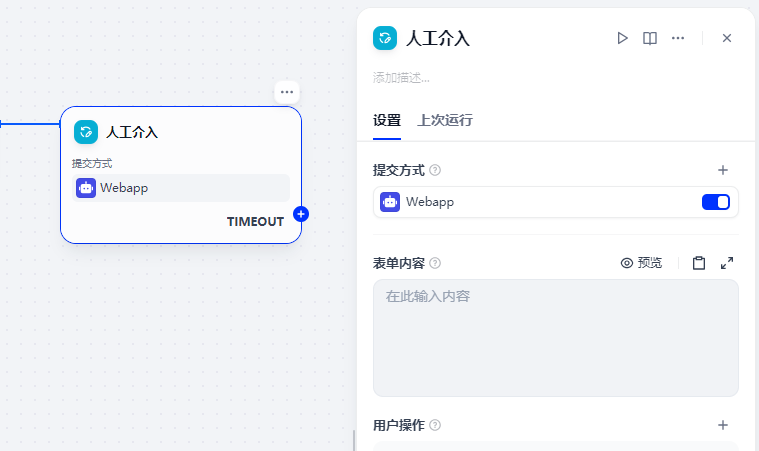Click the 用户操作 section heading

tap(399, 425)
